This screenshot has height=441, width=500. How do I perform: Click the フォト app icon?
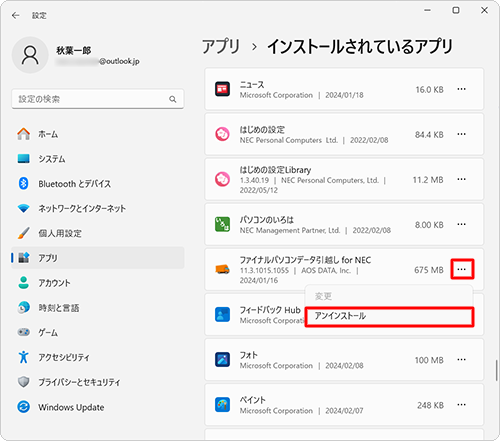click(222, 359)
